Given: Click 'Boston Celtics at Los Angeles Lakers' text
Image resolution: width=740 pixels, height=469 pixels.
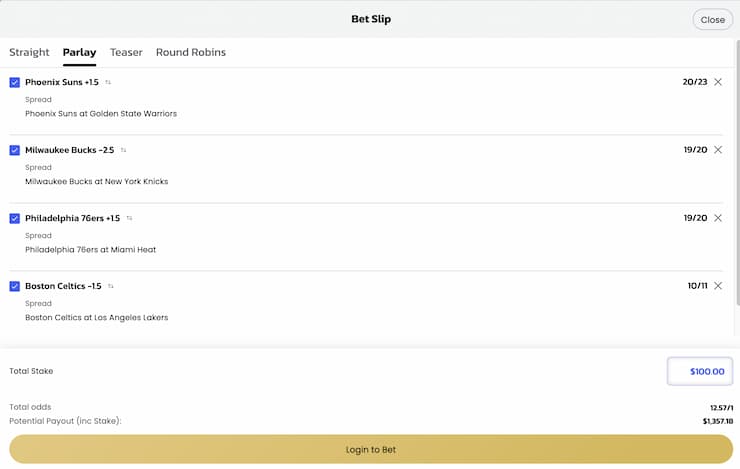Looking at the screenshot, I should point(96,318).
